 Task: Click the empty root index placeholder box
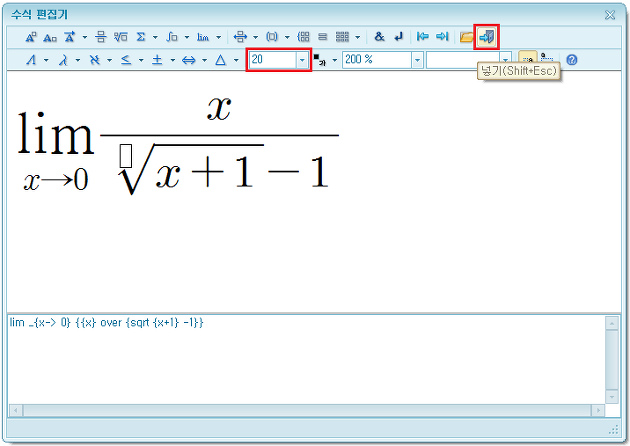[126, 155]
